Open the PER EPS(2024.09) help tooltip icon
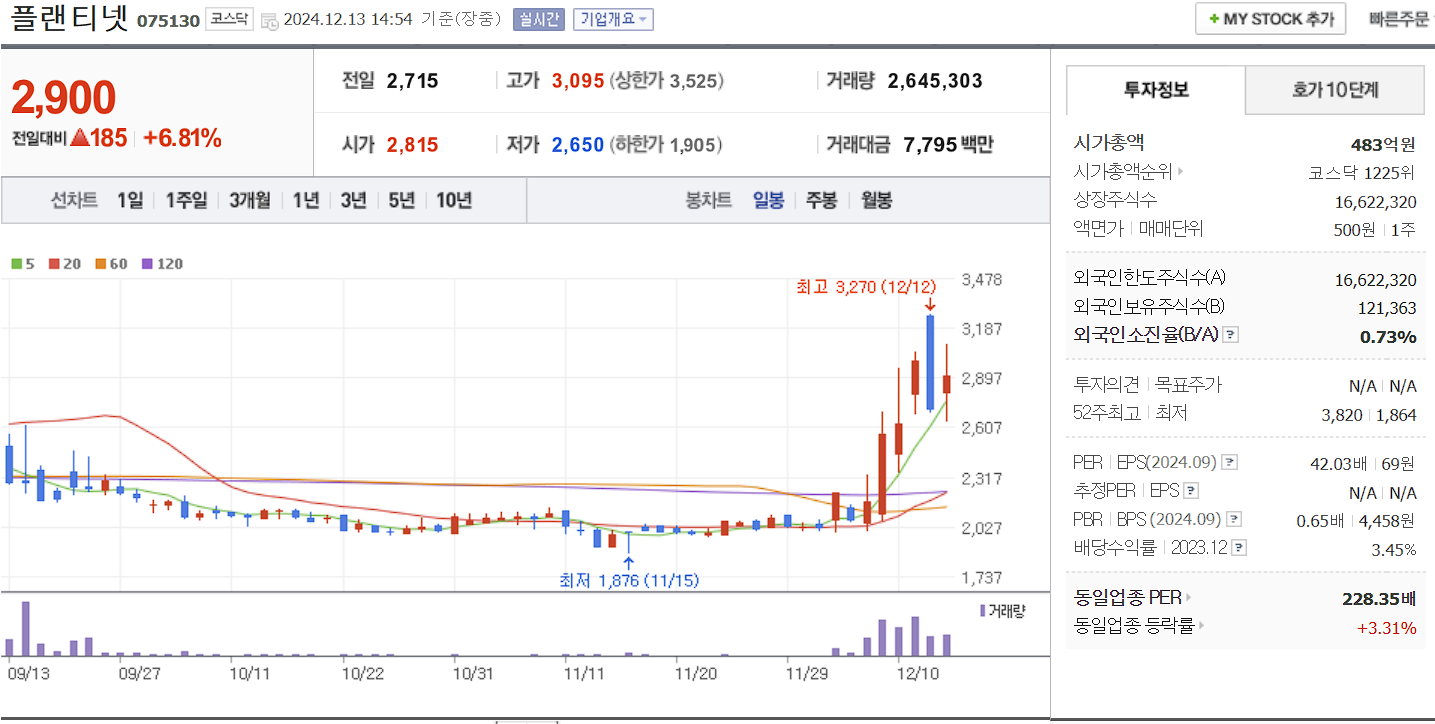Image resolution: width=1435 pixels, height=724 pixels. tap(1228, 462)
